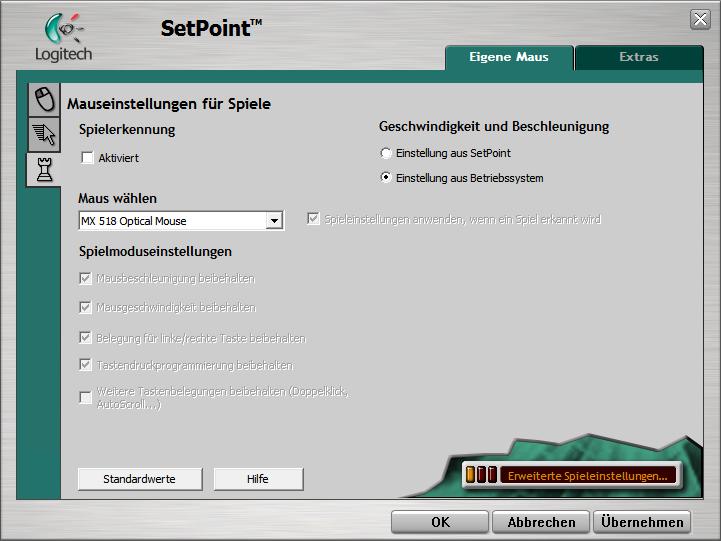Click the Spielmoduseinstellungen label
The image size is (721, 541).
155,251
